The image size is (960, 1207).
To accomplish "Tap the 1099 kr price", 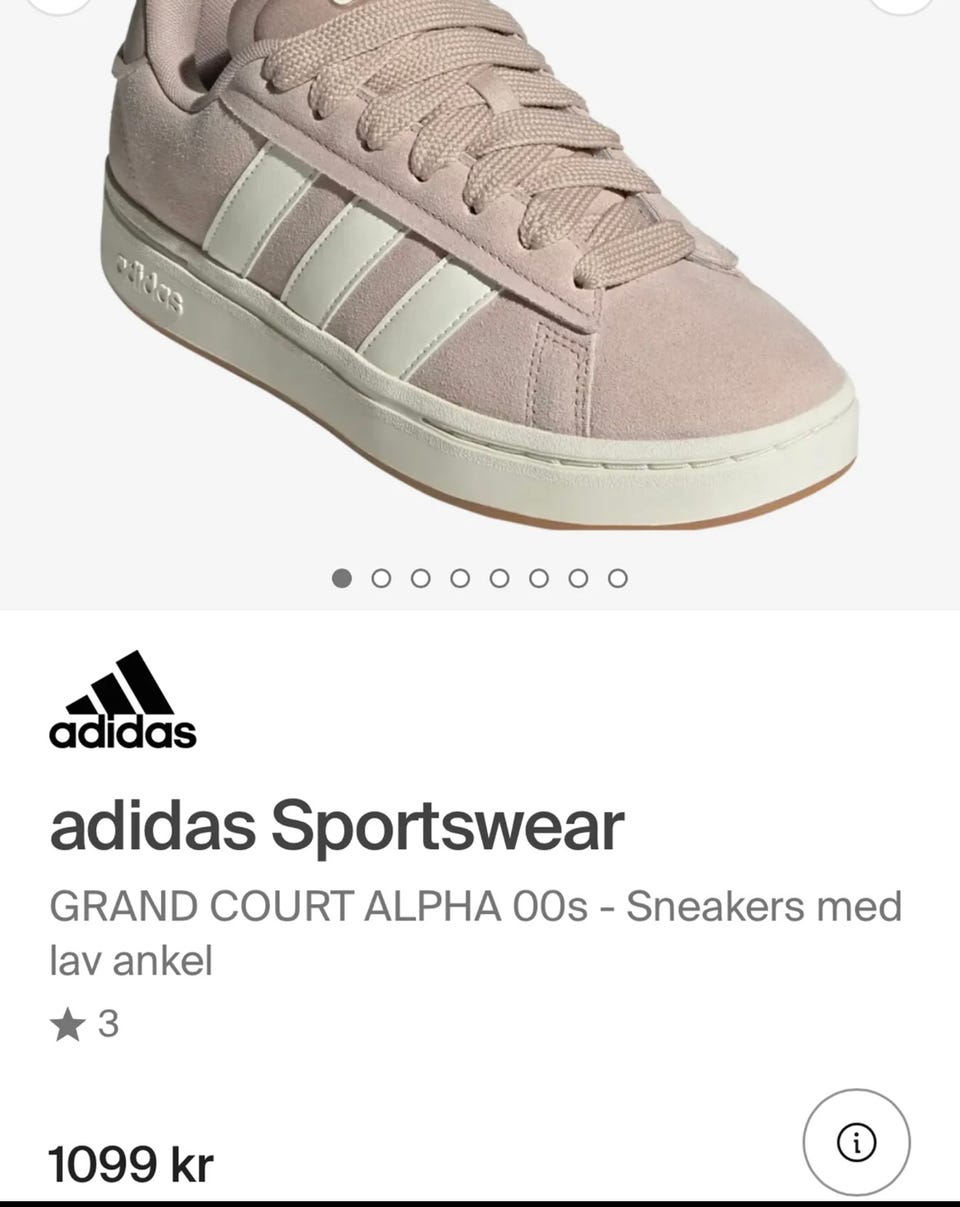I will 131,1165.
